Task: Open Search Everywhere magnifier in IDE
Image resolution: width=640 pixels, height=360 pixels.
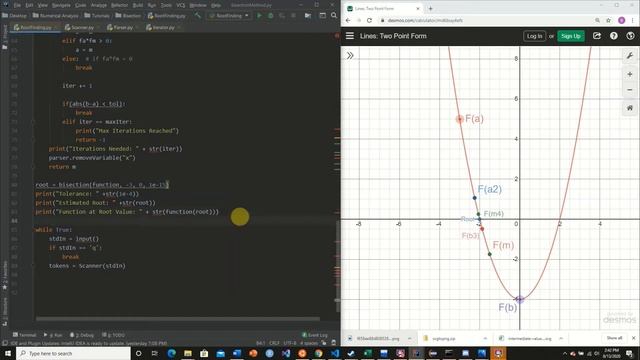Action: click(334, 16)
